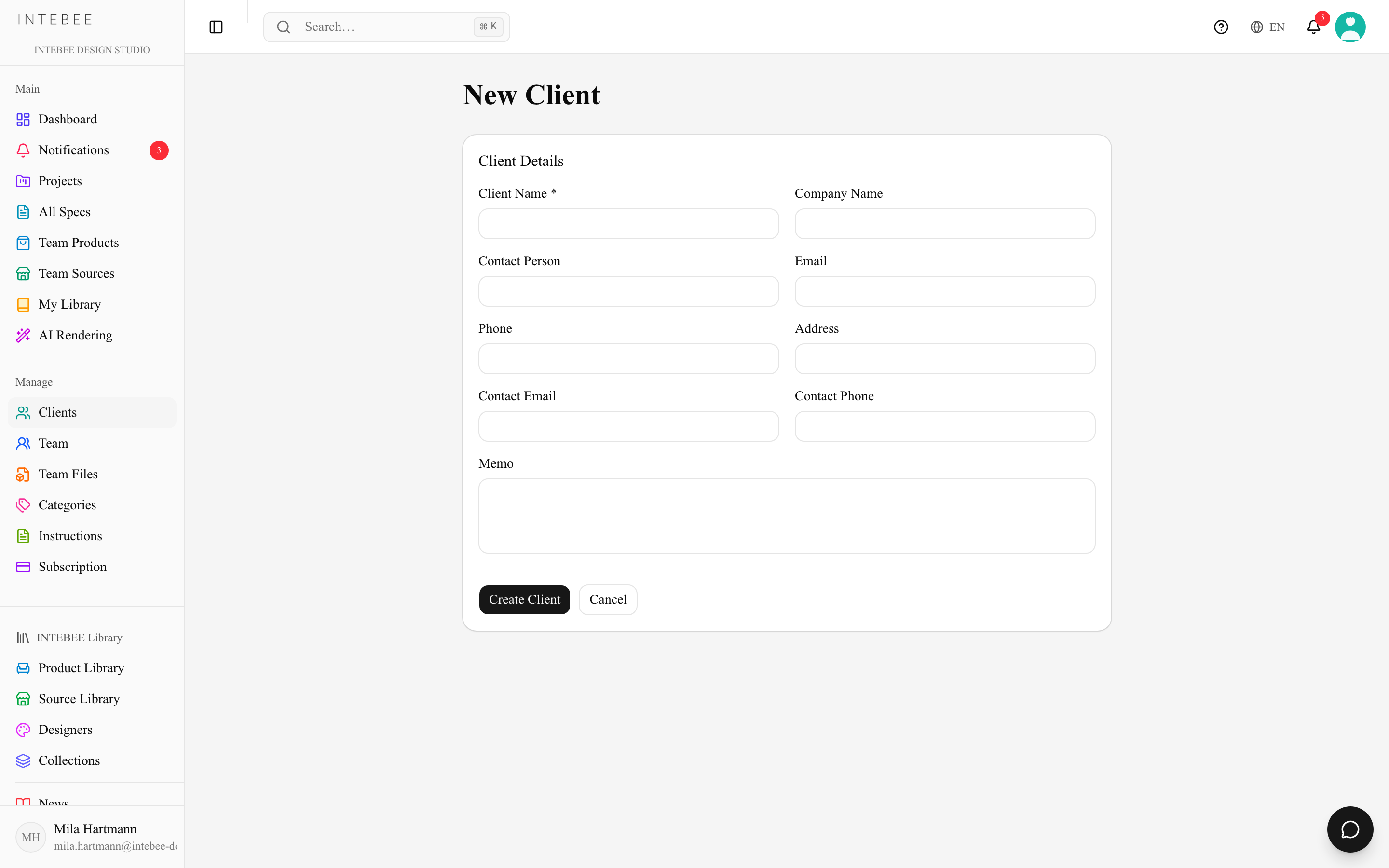Click the All Specs document icon

coord(23,212)
